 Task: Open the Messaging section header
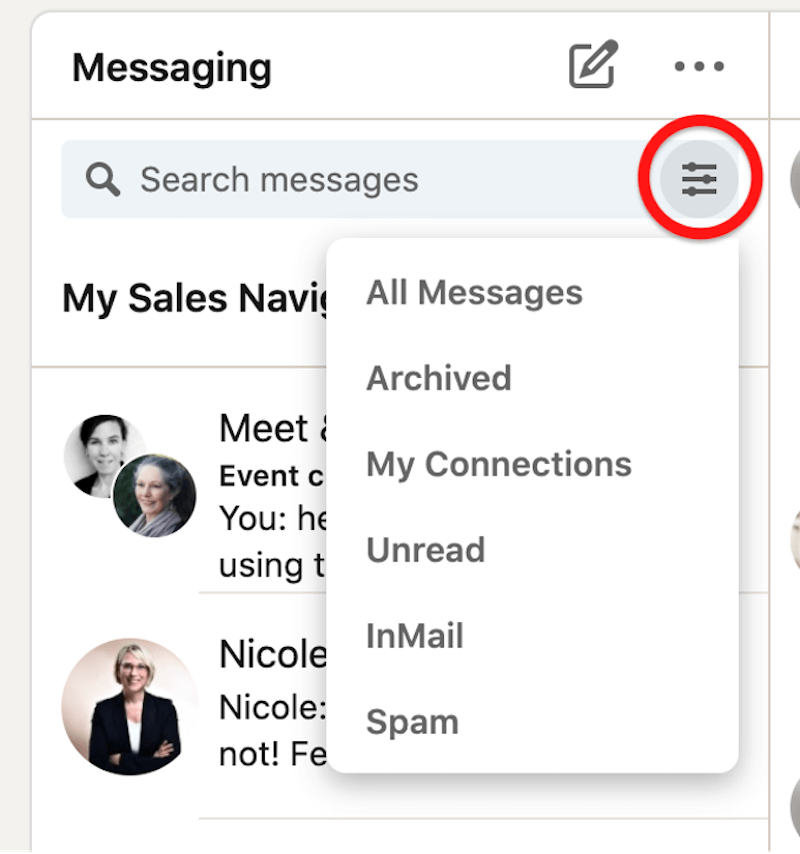coord(171,67)
